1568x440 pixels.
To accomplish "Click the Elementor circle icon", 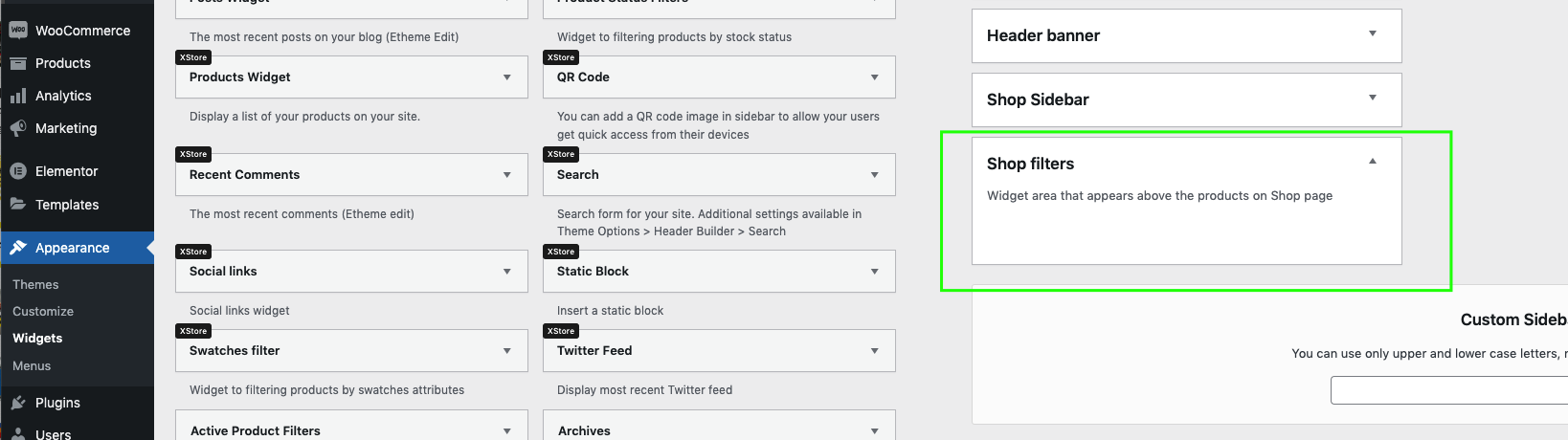I will click(x=18, y=171).
